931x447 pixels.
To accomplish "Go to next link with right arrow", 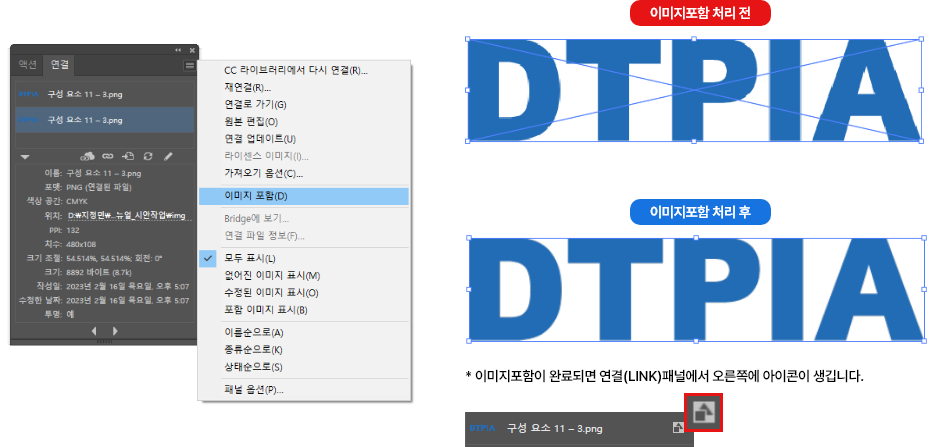I will point(115,331).
